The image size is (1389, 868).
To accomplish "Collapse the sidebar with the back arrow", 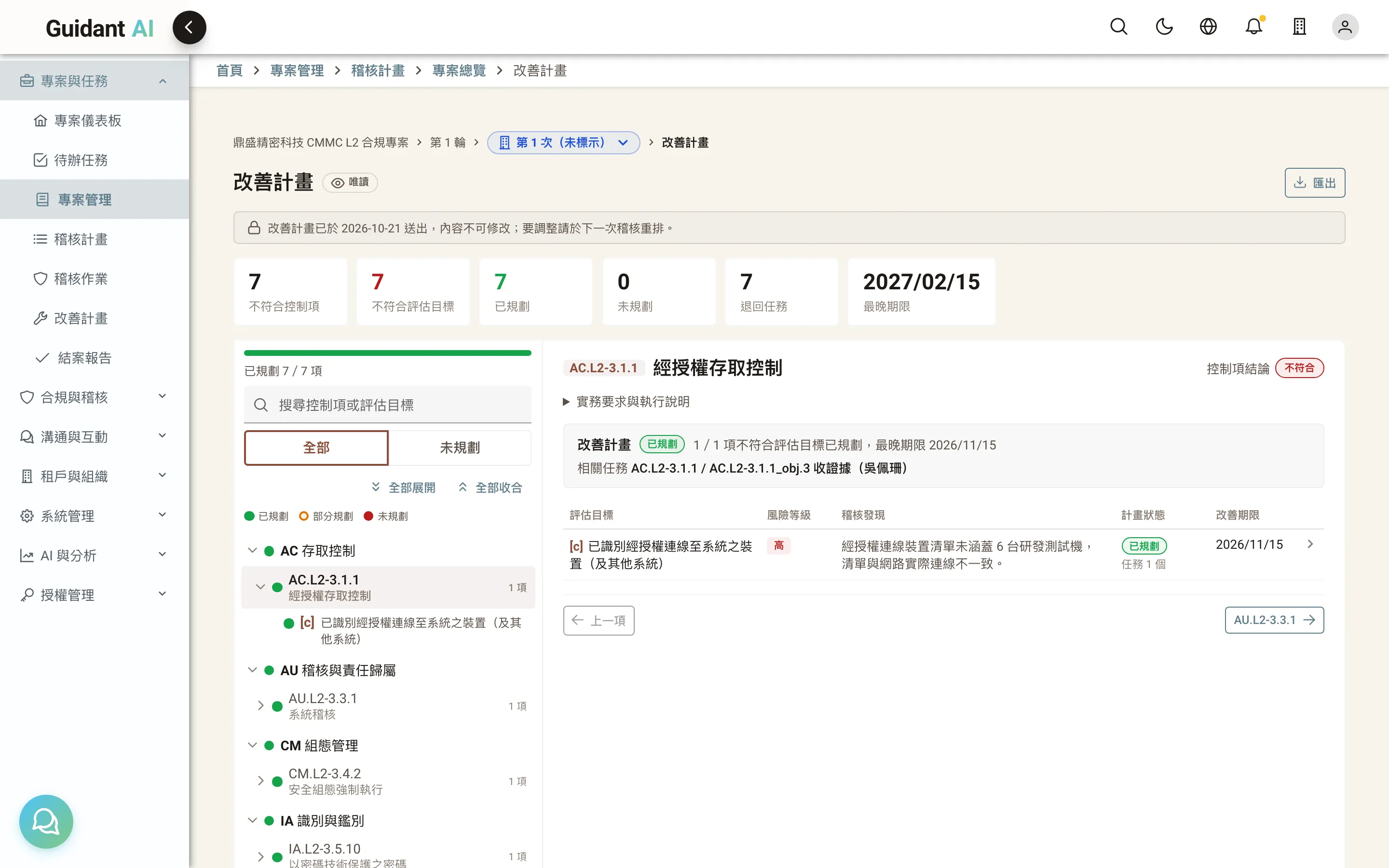I will pyautogui.click(x=189, y=27).
